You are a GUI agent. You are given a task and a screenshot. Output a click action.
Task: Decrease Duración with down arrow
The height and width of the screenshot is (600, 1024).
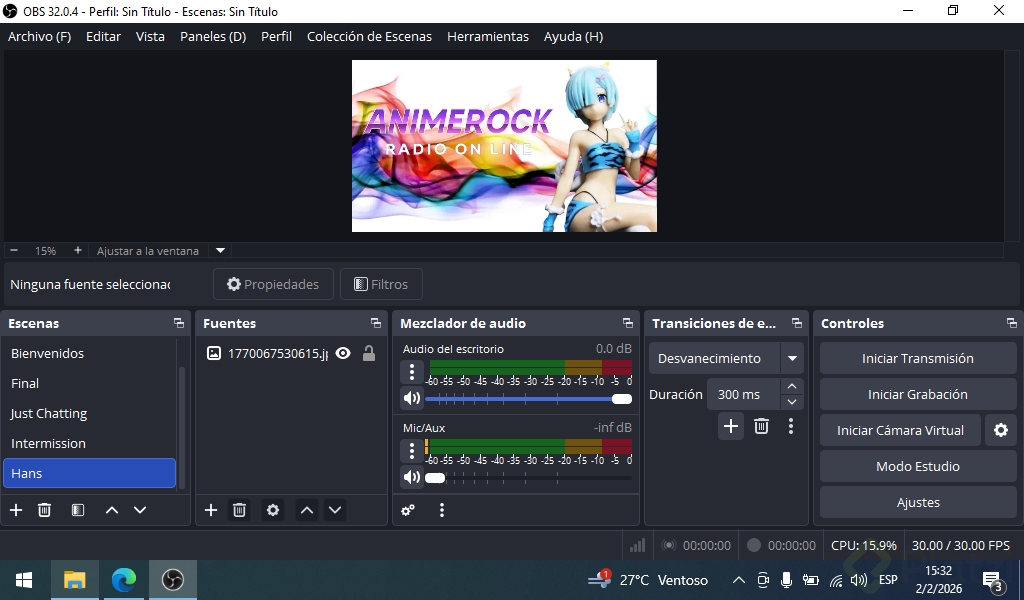792,402
